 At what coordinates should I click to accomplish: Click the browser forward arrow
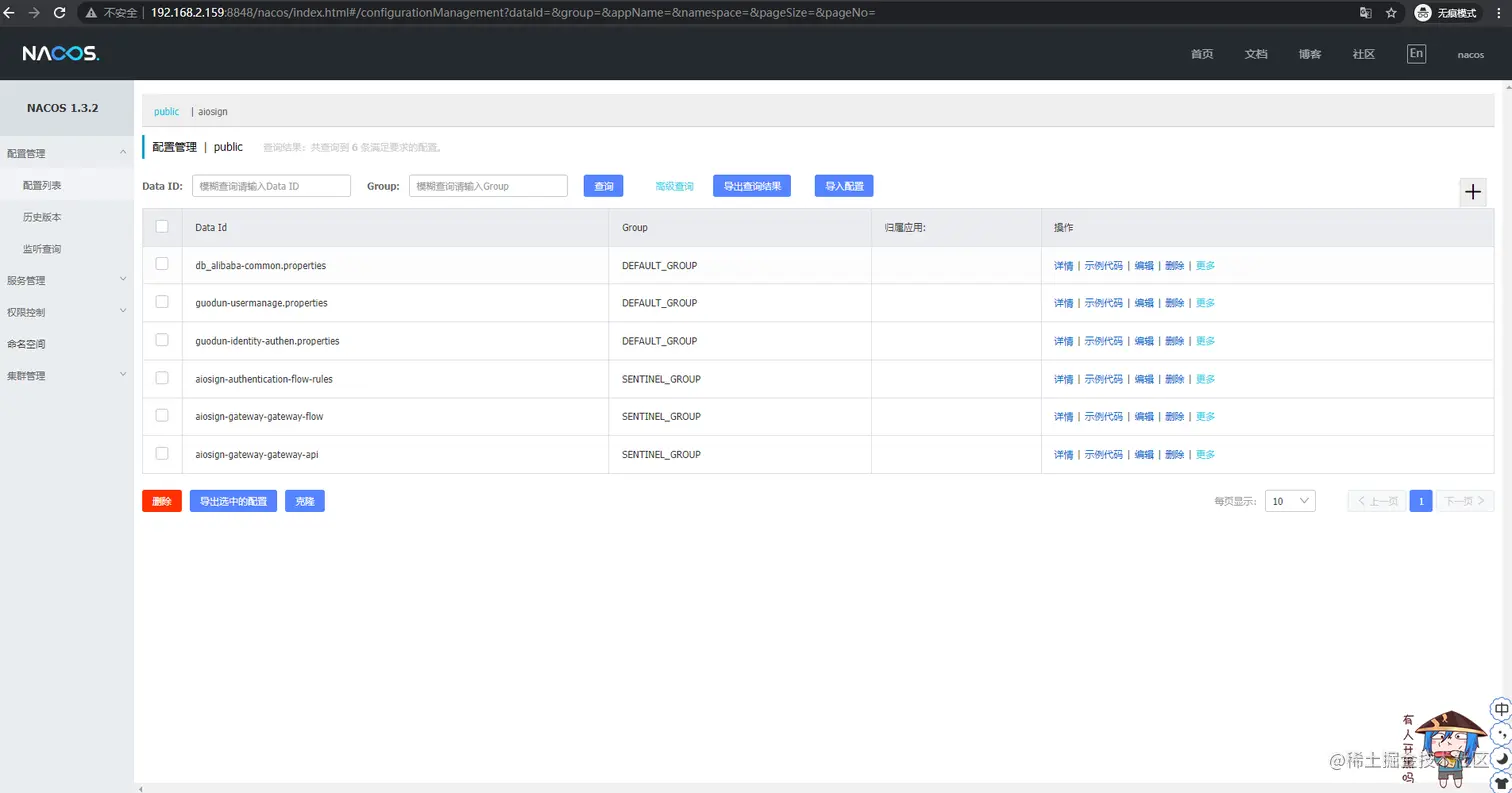[35, 13]
